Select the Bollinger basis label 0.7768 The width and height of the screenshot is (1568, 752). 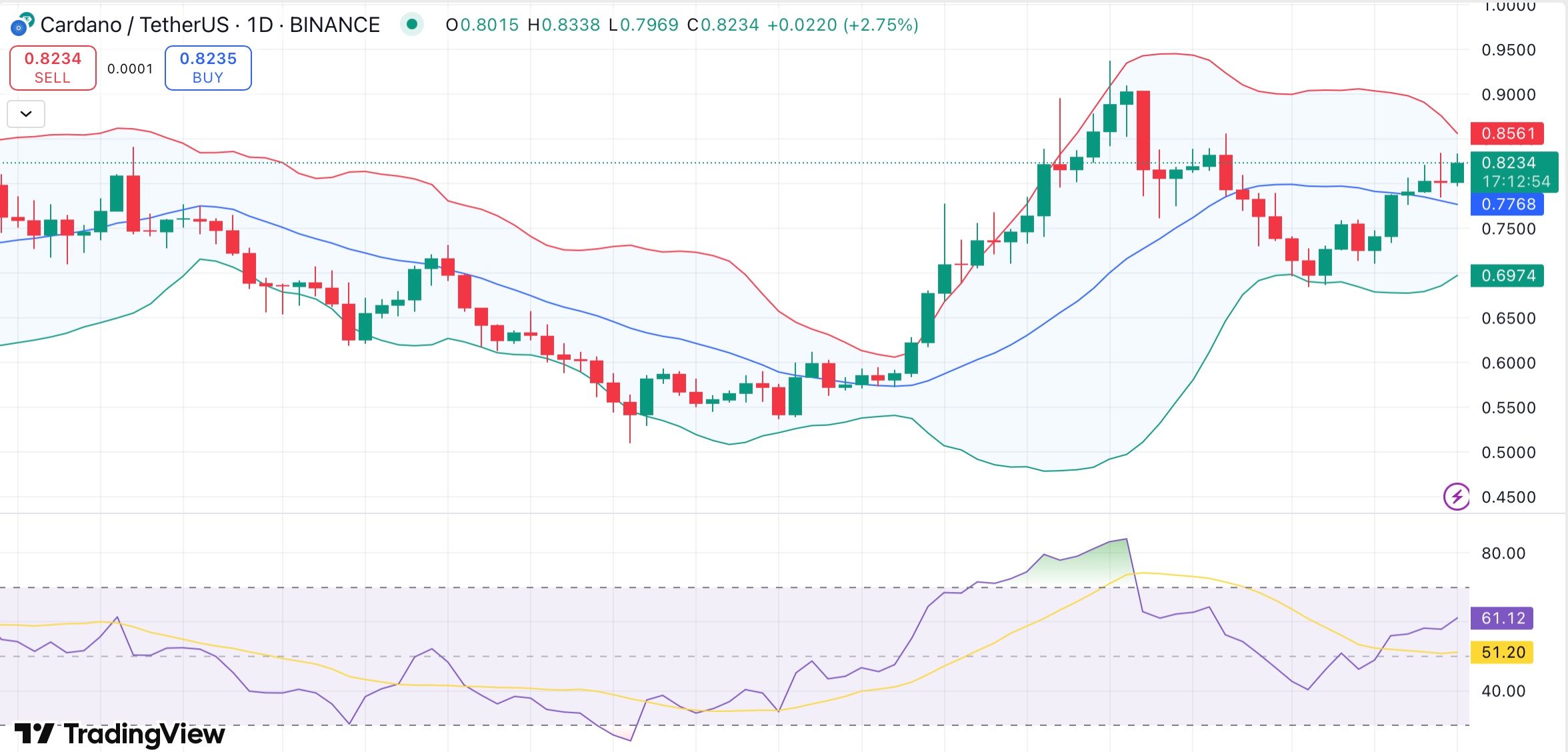[x=1507, y=204]
